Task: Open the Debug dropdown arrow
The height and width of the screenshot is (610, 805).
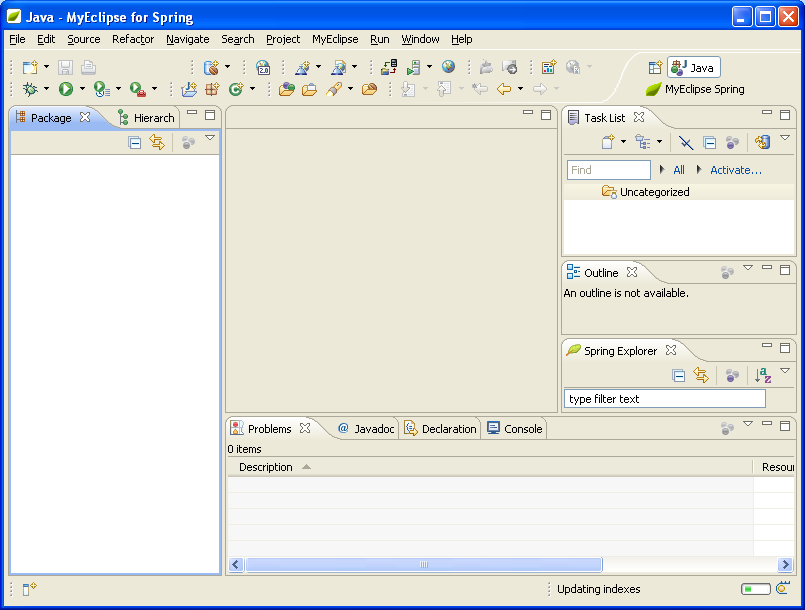Action: (x=46, y=89)
